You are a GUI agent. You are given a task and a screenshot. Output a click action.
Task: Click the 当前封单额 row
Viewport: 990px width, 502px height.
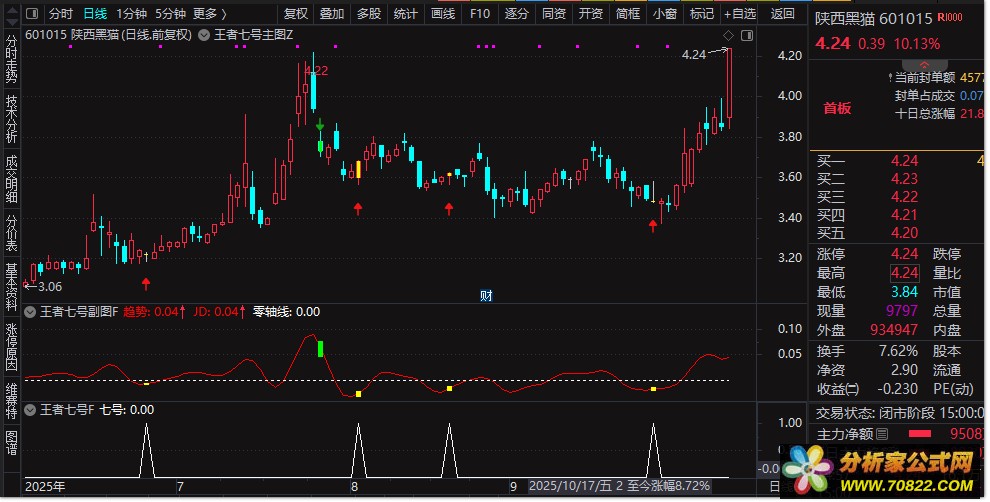click(936, 78)
